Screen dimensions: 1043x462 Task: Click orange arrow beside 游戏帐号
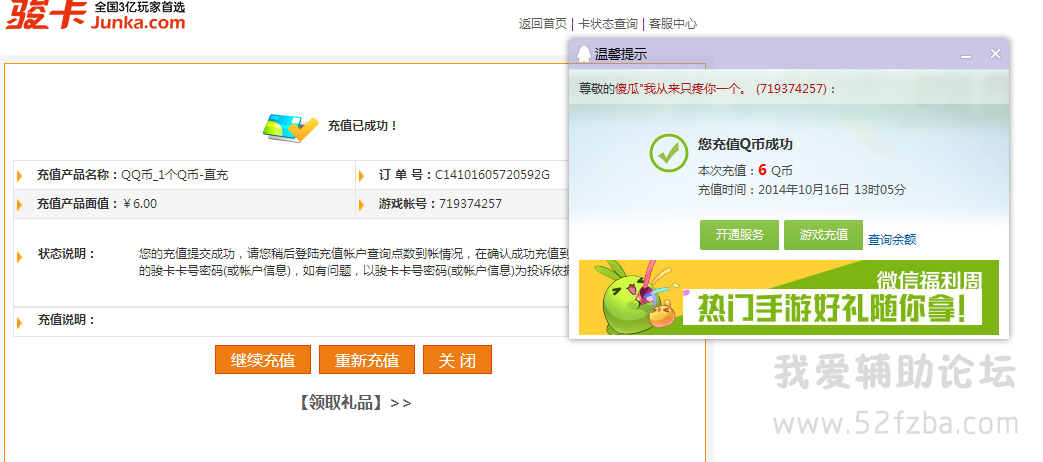[362, 205]
